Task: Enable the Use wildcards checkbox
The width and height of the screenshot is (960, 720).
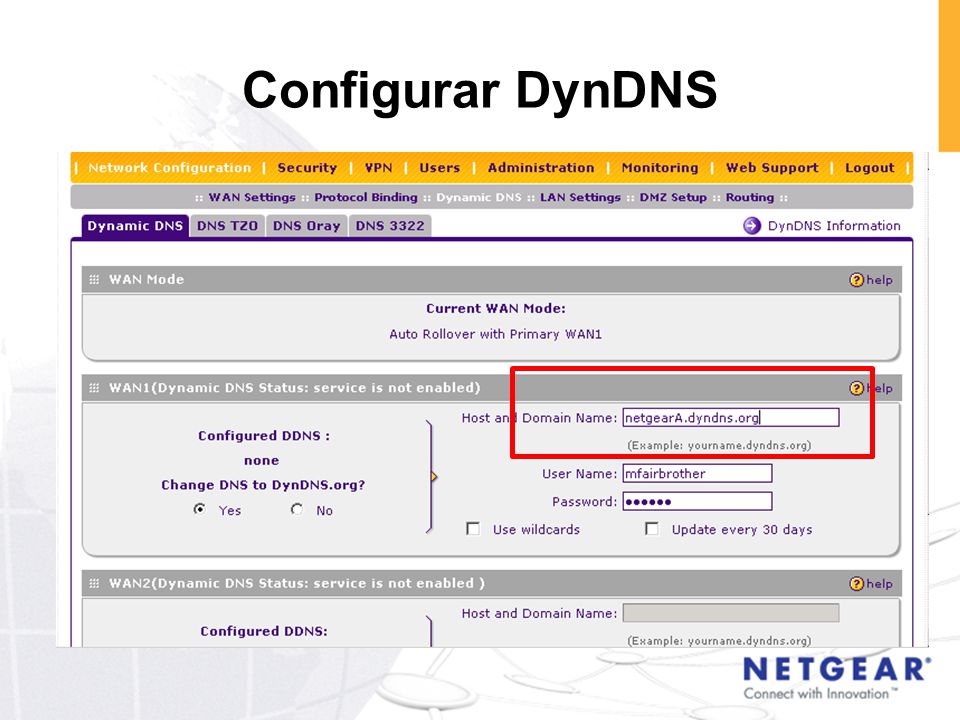Action: point(473,528)
